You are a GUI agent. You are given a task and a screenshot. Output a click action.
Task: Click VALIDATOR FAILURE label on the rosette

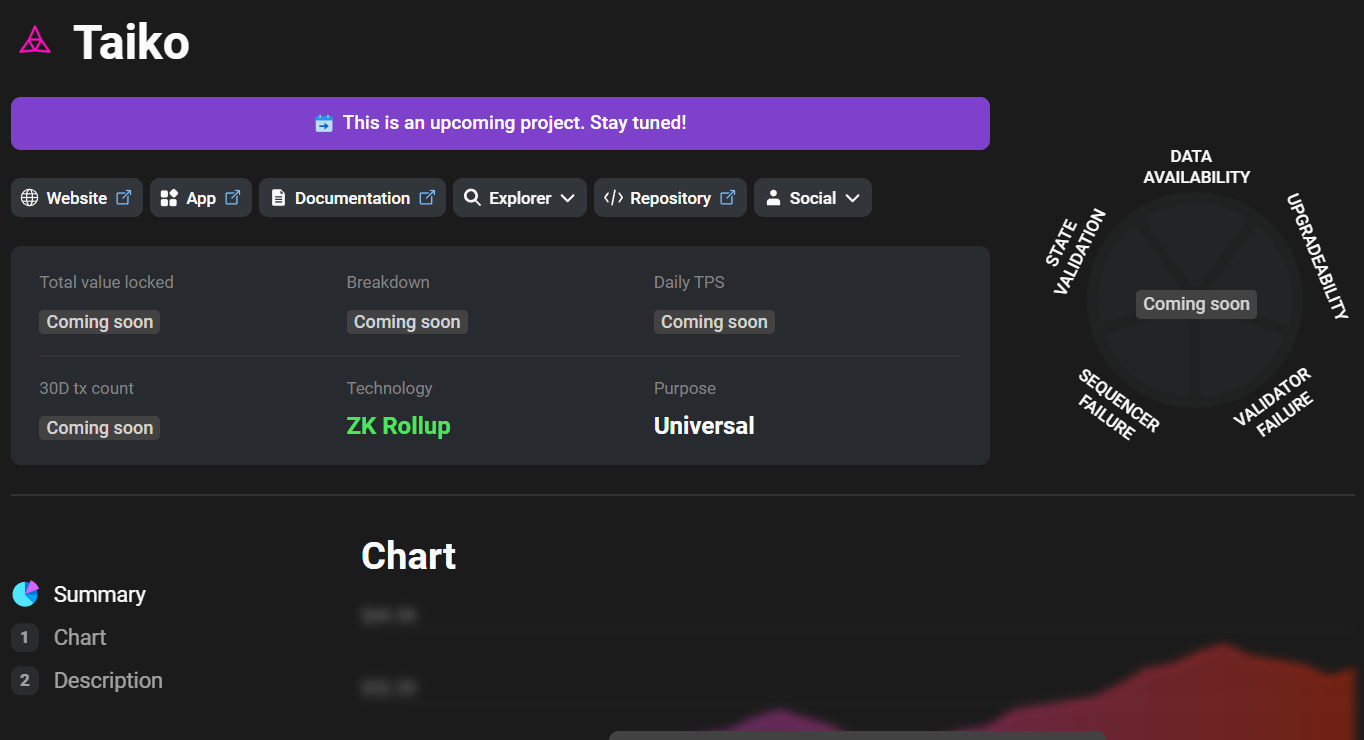[x=1274, y=402]
